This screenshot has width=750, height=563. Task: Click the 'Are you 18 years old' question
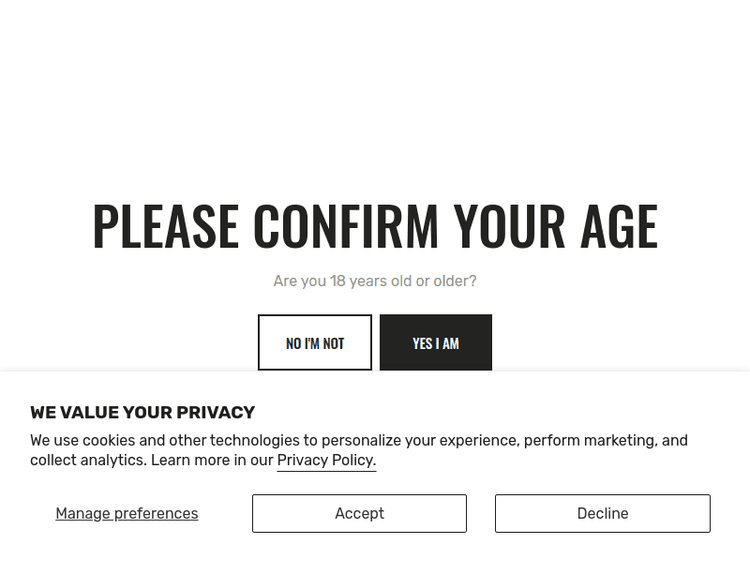(375, 281)
